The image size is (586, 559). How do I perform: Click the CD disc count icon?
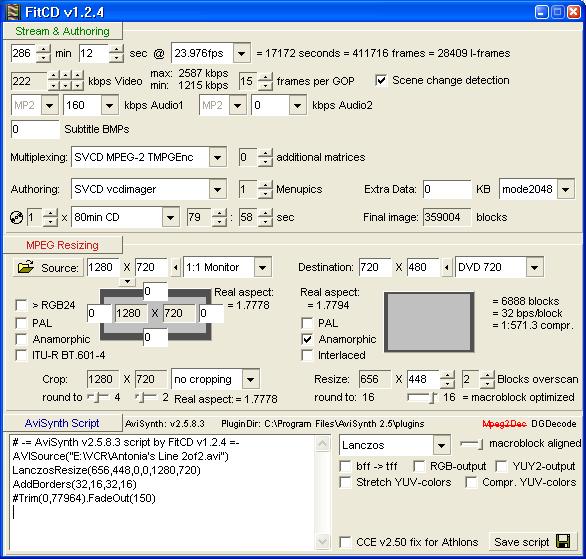16,217
